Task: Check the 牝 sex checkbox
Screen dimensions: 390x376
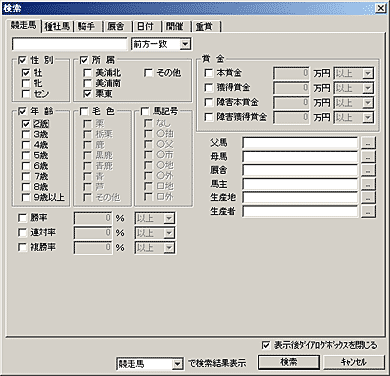Action: click(x=26, y=83)
